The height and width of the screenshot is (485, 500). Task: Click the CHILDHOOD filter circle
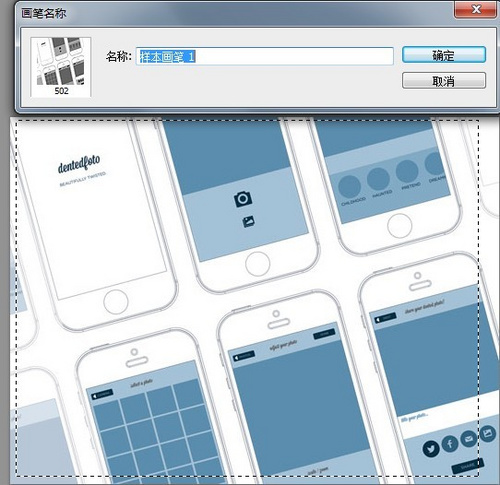coord(349,187)
